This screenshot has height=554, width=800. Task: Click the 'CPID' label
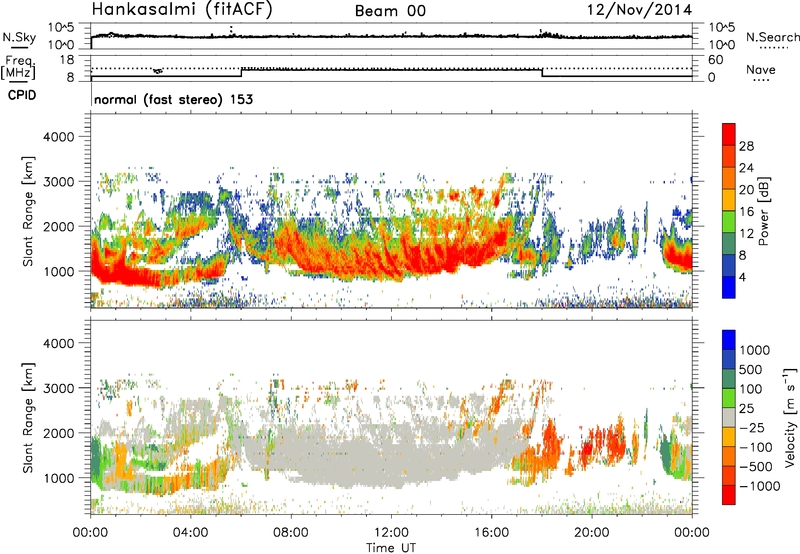(x=22, y=95)
